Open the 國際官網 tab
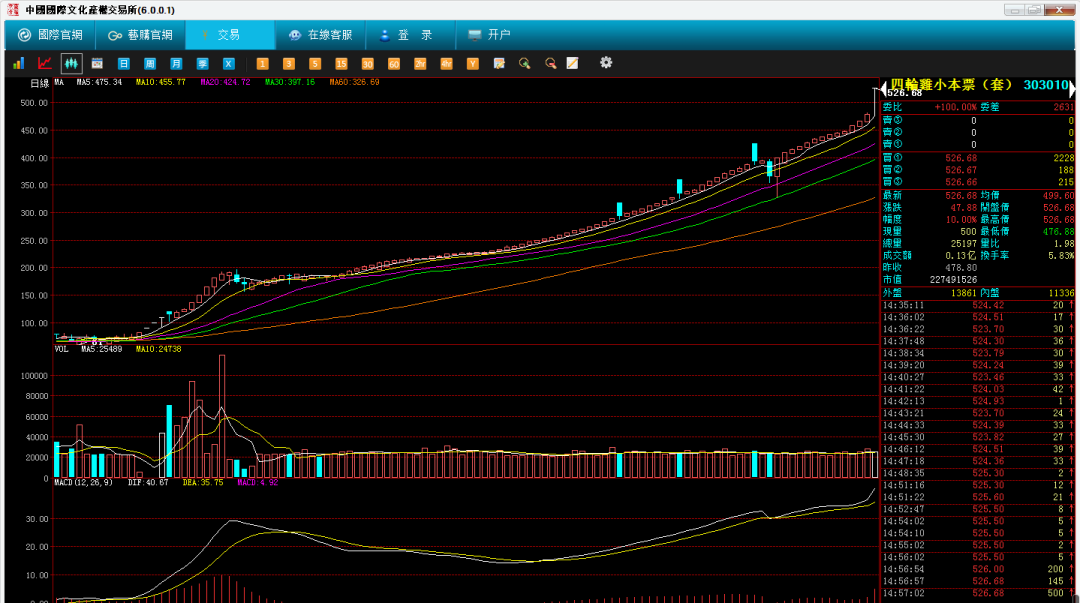This screenshot has height=603, width=1080. pyautogui.click(x=50, y=34)
